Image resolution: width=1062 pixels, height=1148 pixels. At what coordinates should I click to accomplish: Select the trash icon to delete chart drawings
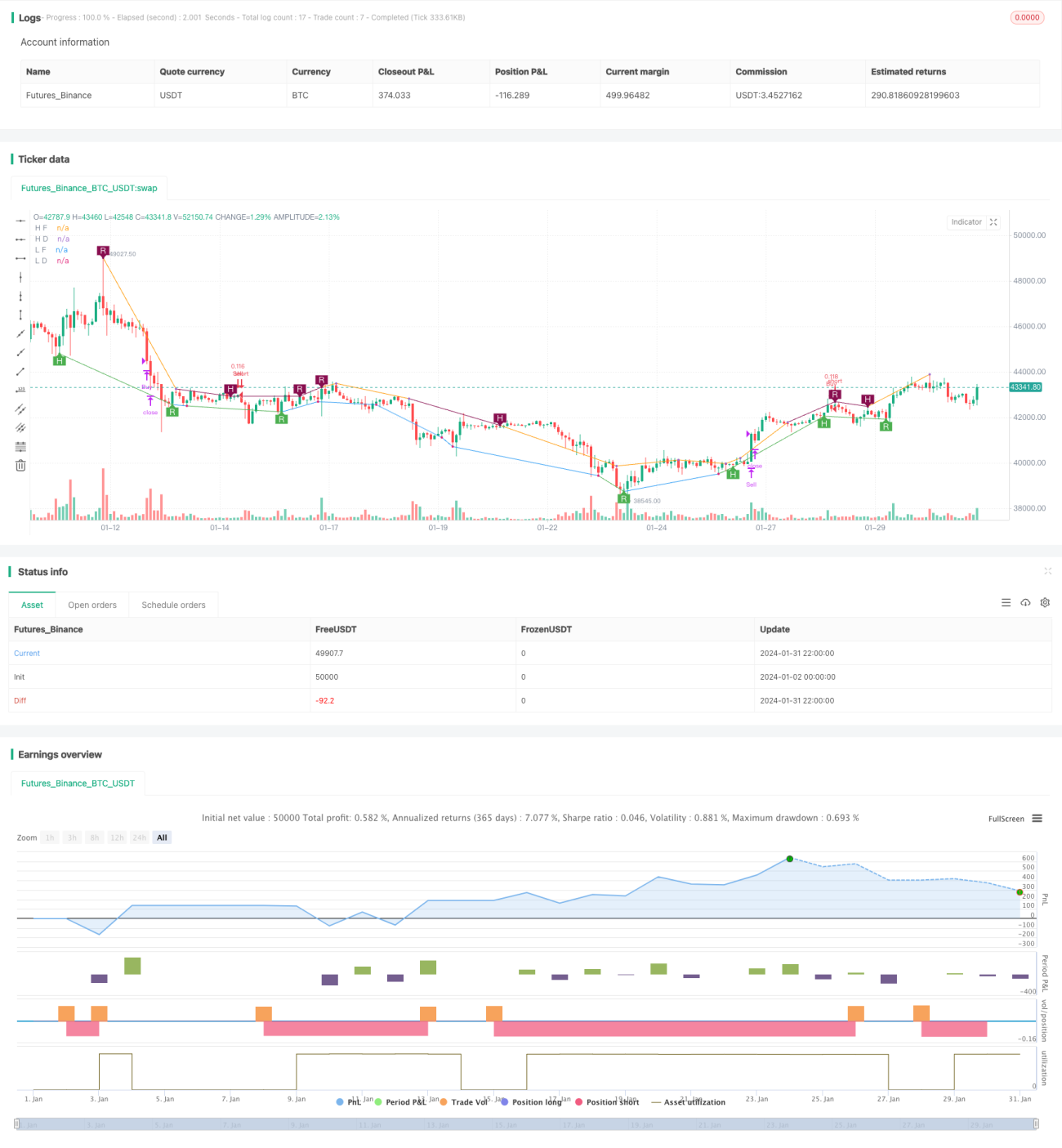20,465
